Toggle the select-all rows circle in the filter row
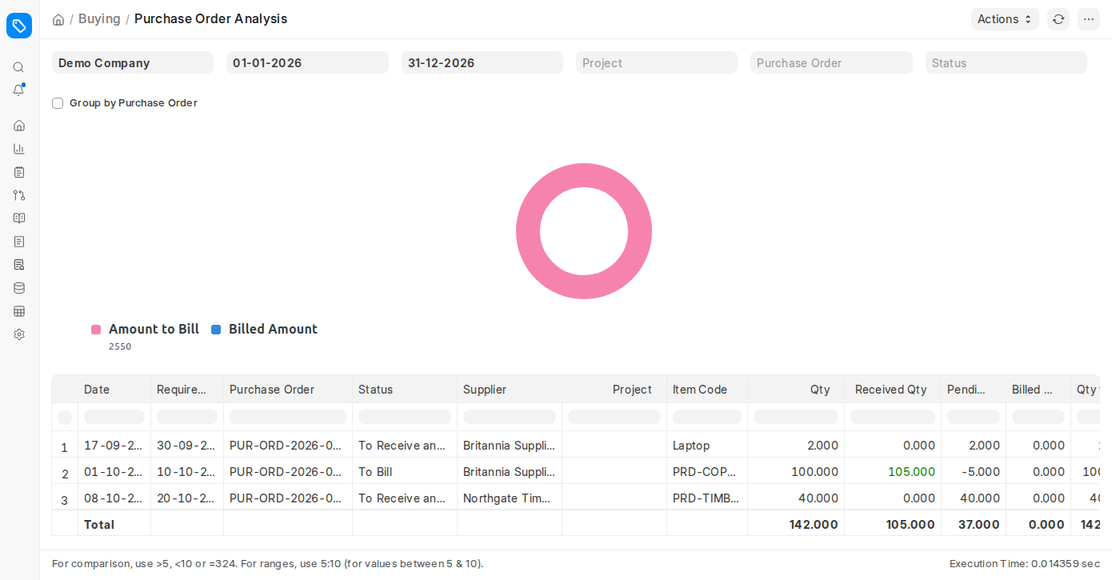The width and height of the screenshot is (1120, 580). coord(64,417)
